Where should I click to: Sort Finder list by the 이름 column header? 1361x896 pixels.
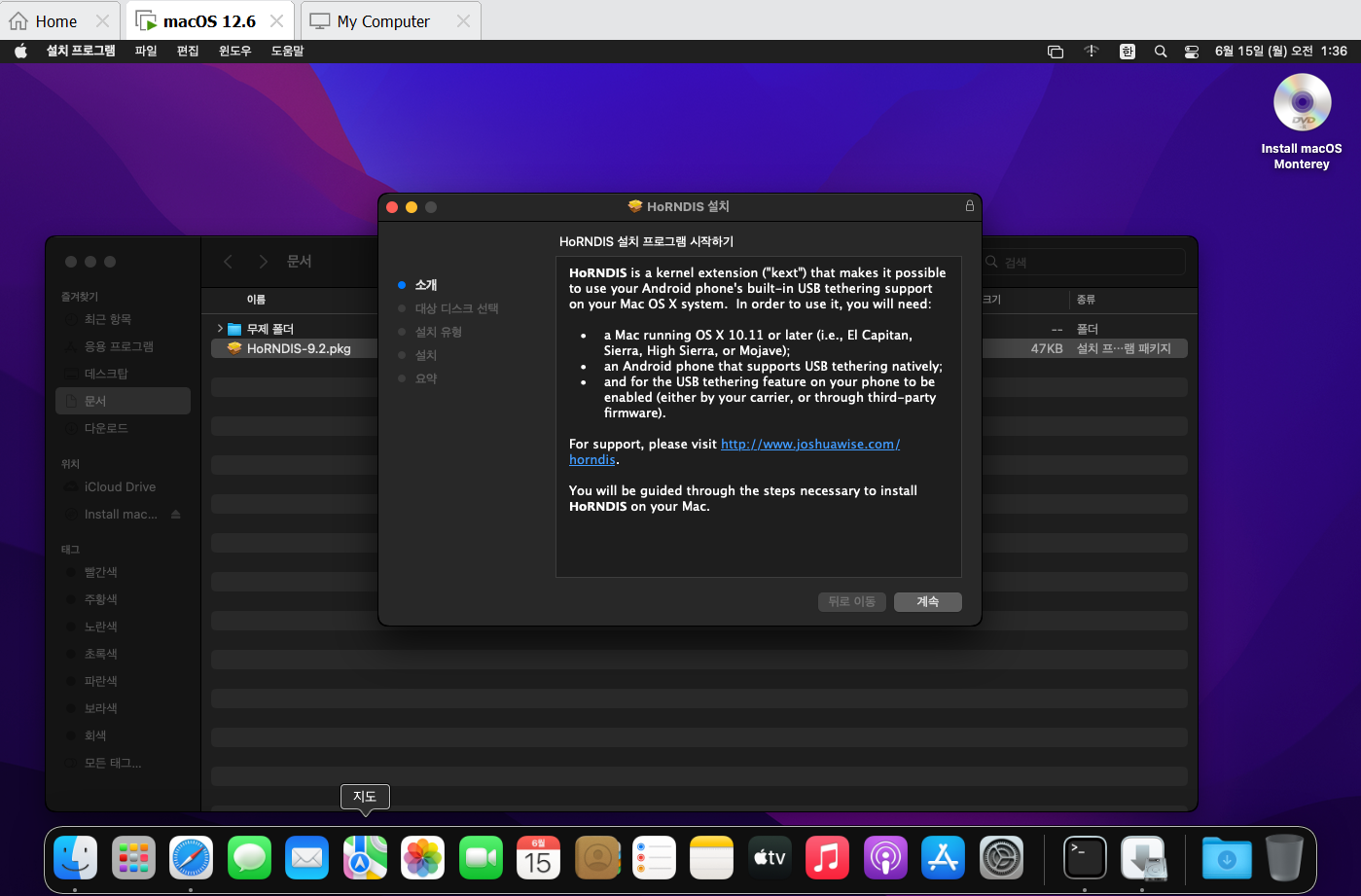(256, 300)
